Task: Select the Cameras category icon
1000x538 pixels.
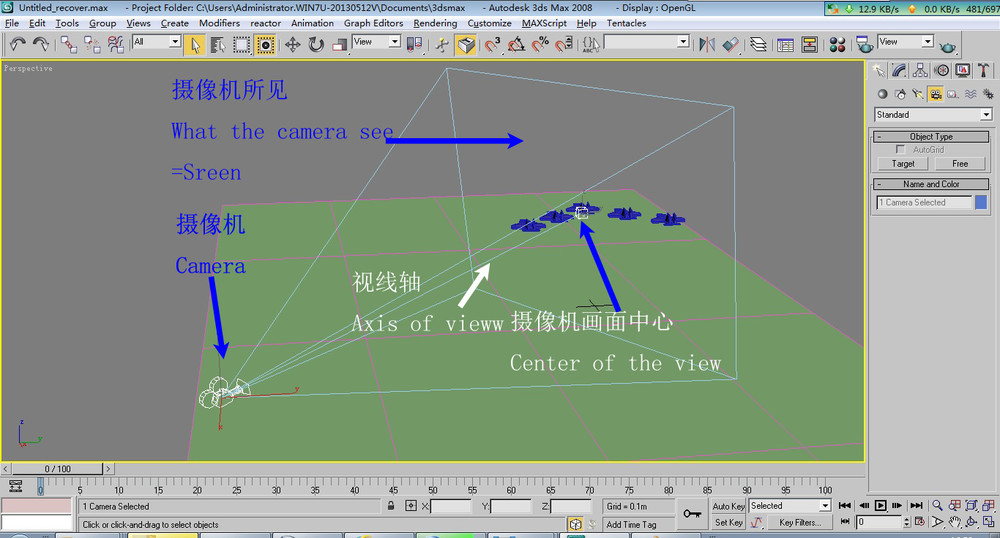Action: click(x=935, y=94)
